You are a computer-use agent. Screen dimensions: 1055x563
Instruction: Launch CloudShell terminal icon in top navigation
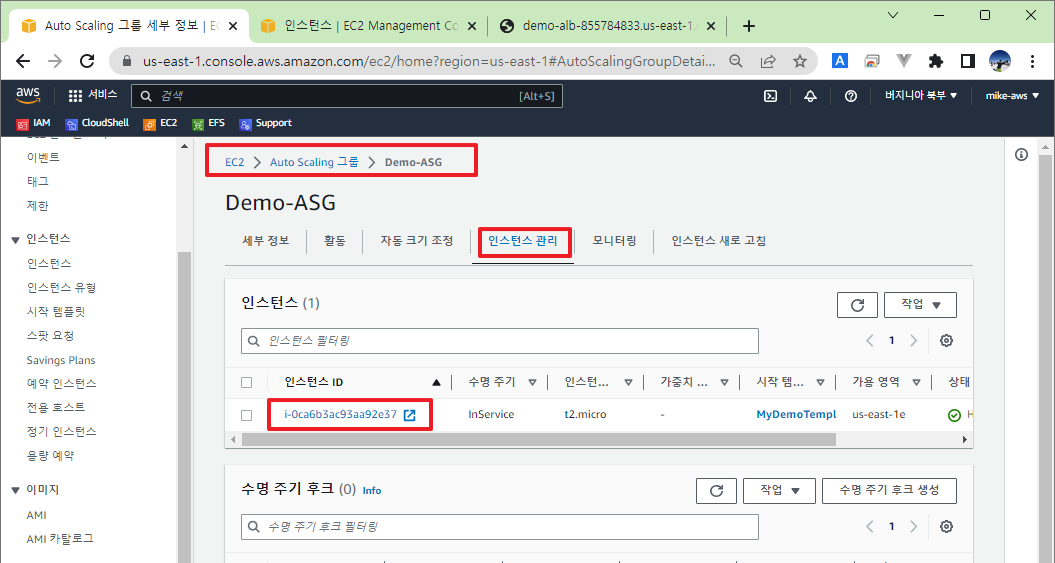pos(770,96)
